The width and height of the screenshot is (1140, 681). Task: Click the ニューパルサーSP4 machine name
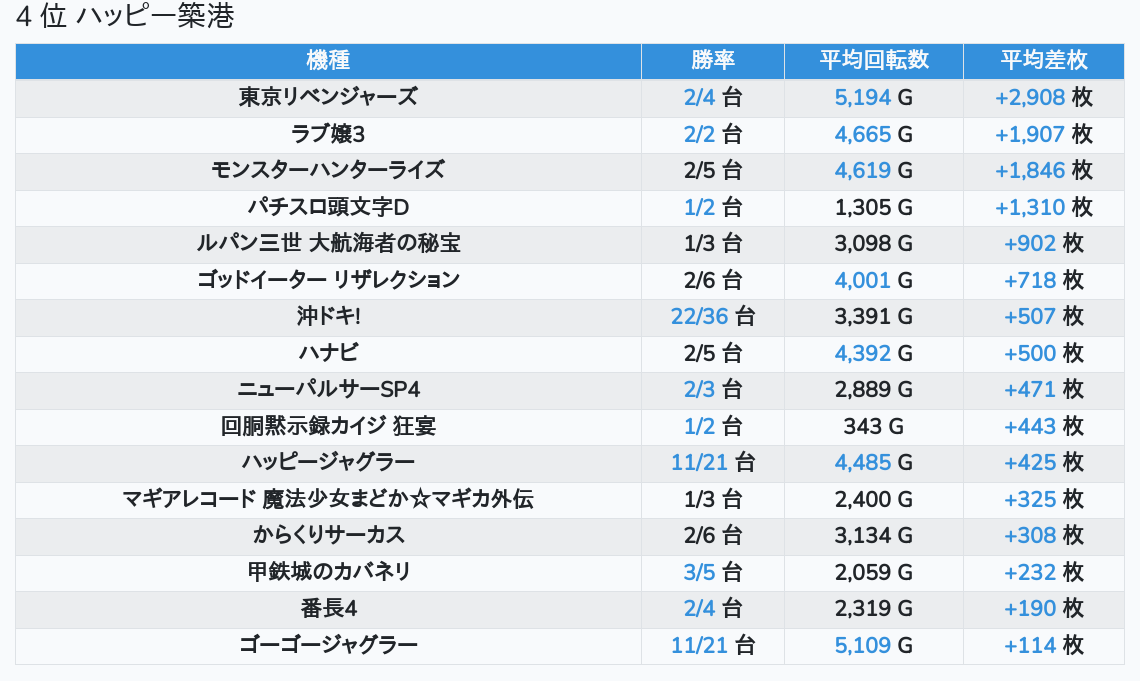click(328, 389)
